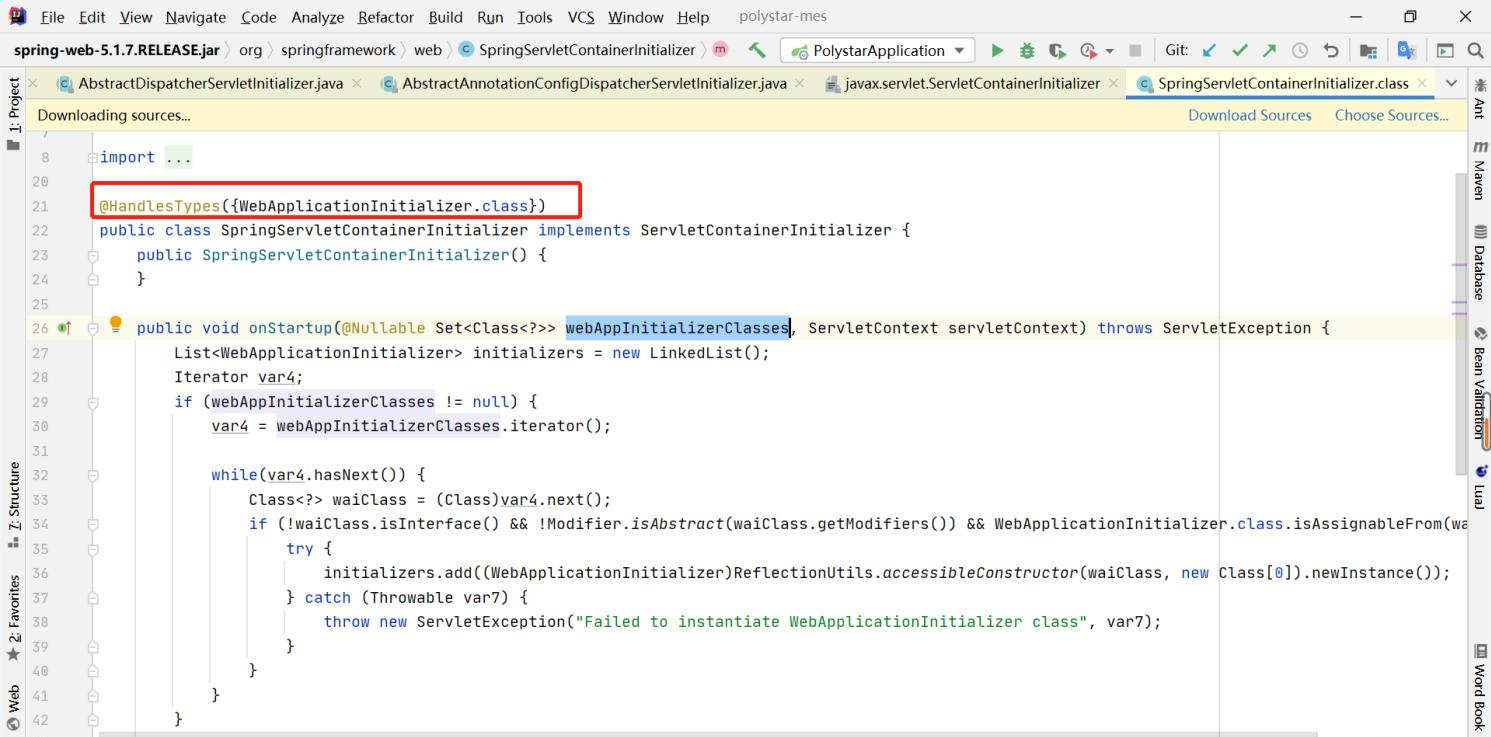Show Git history clock icon
This screenshot has height=737, width=1491.
[x=1300, y=50]
